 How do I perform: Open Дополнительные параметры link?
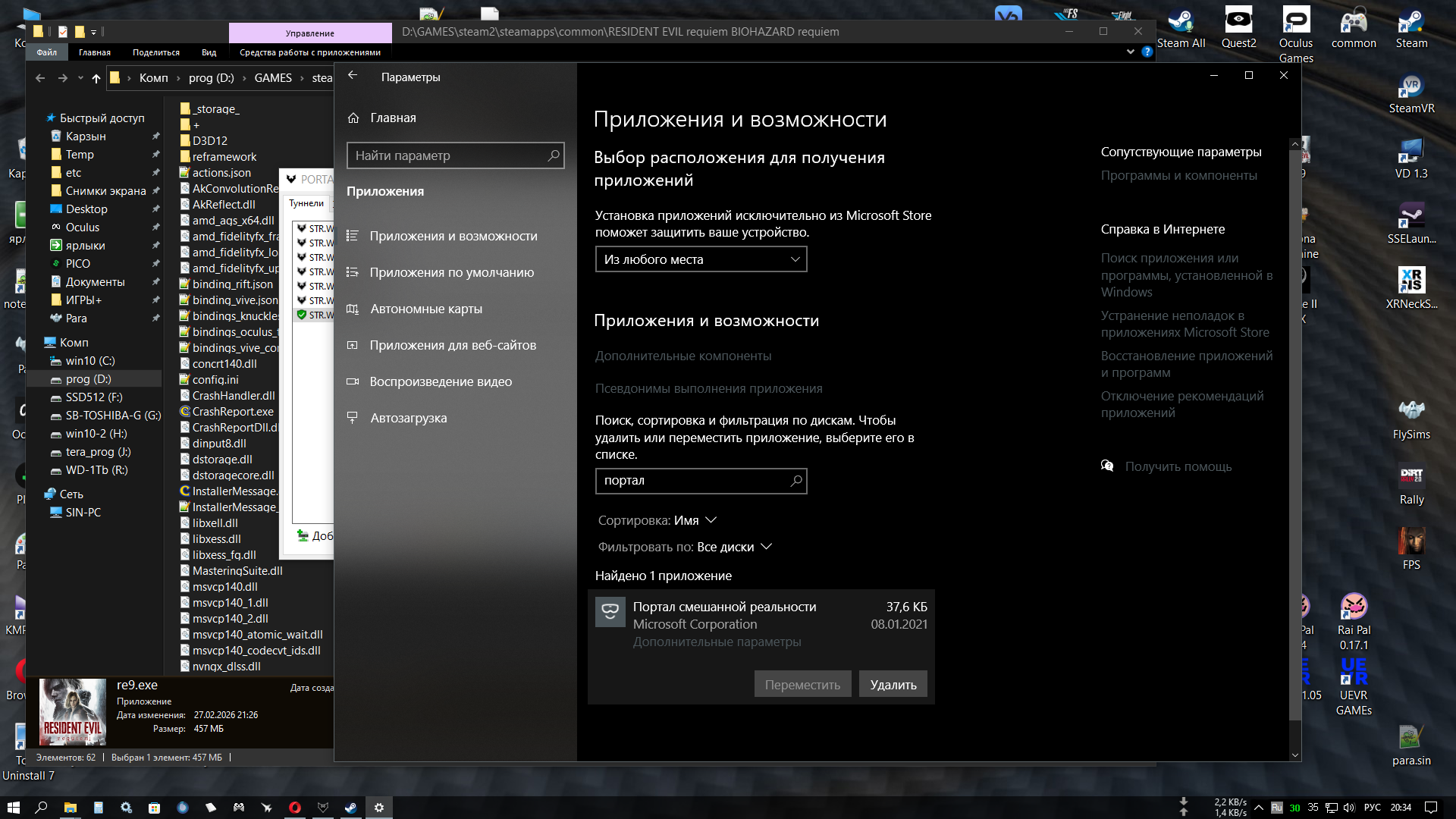pyautogui.click(x=717, y=642)
